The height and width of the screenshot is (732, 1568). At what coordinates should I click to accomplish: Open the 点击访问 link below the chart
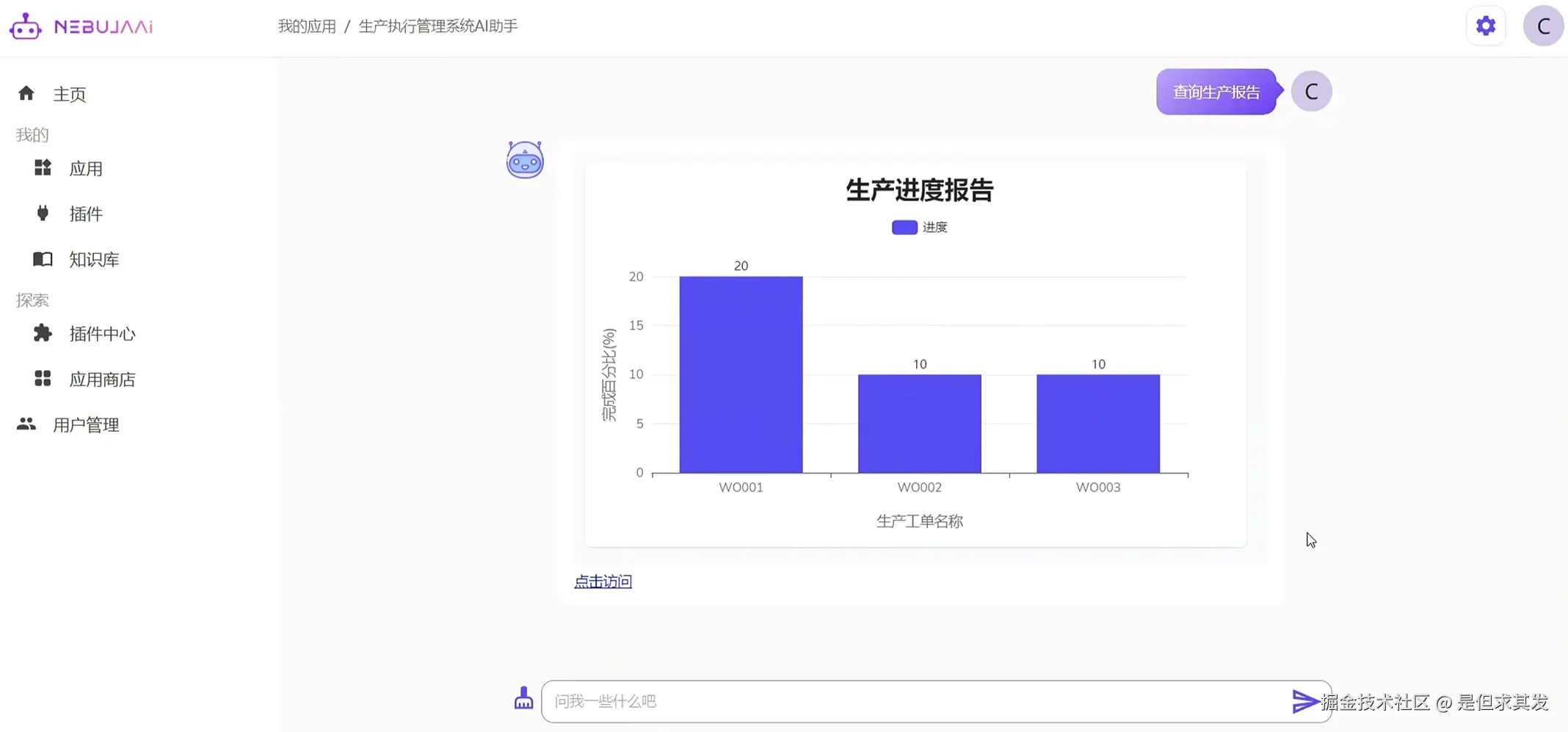point(602,581)
